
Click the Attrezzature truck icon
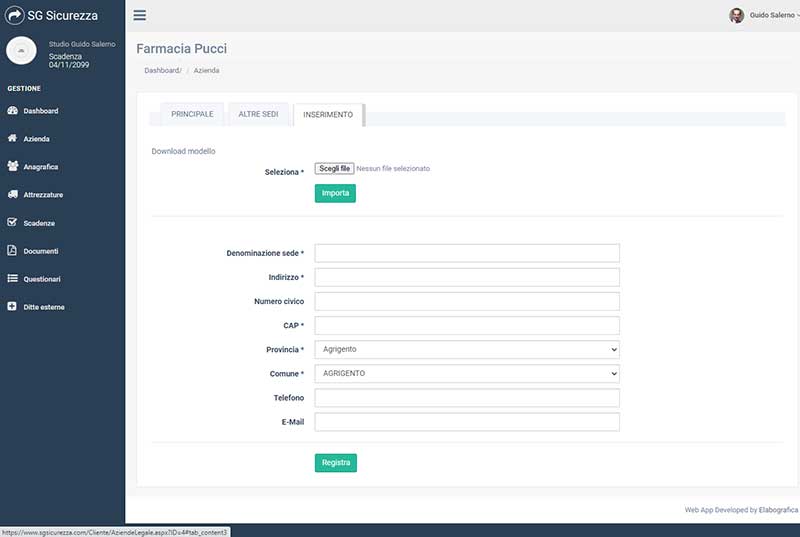(x=13, y=194)
